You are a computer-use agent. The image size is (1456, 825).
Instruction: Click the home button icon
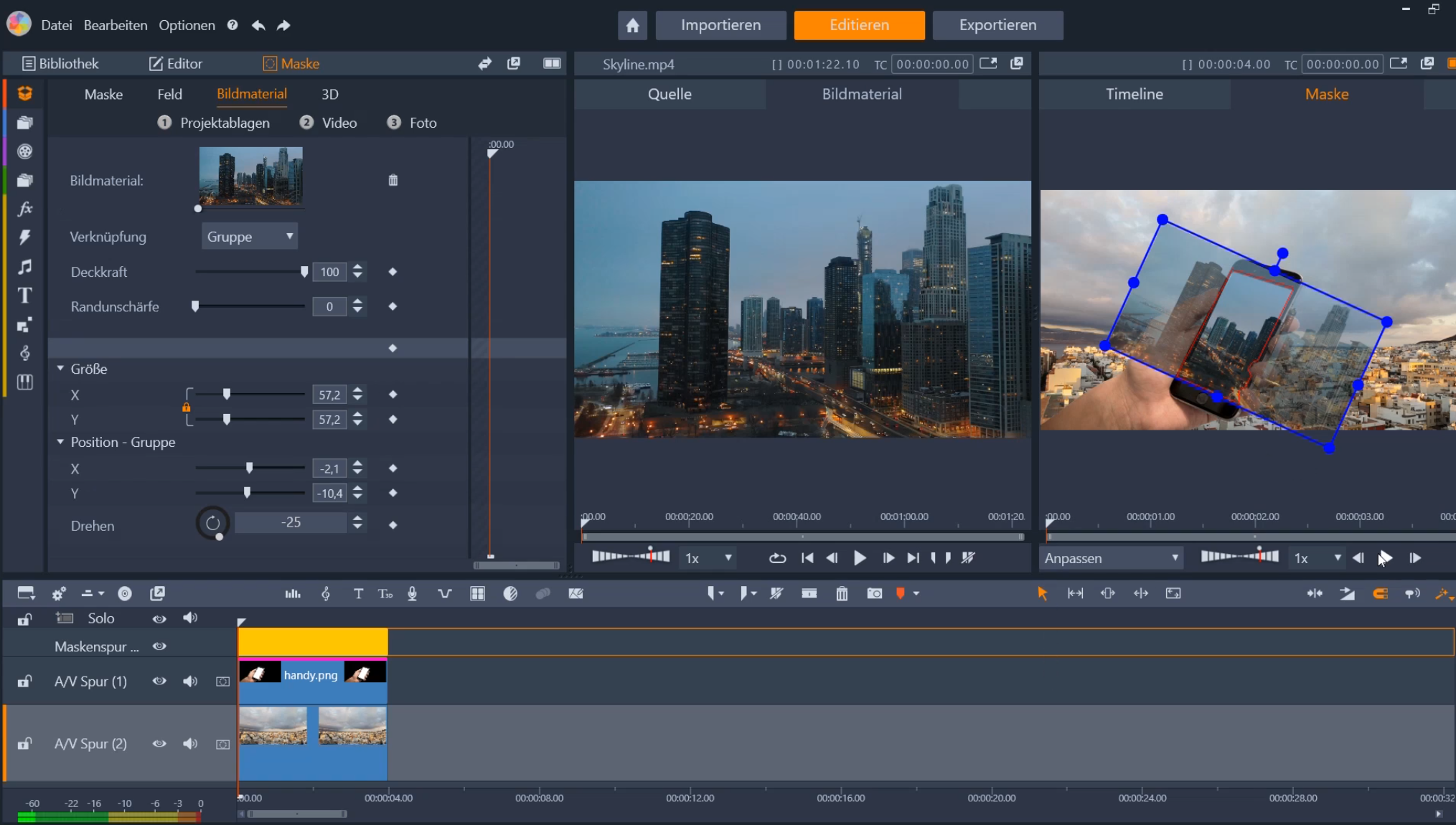tap(632, 25)
